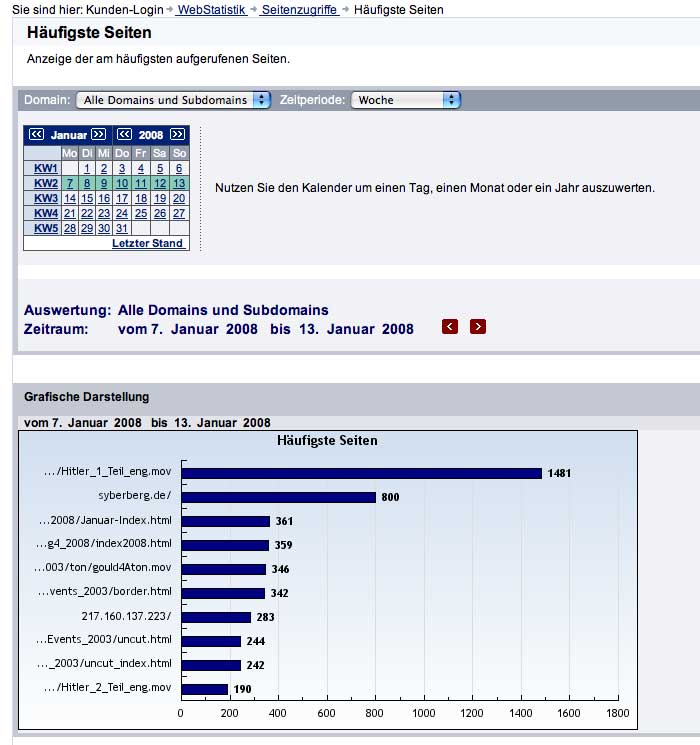This screenshot has height=745, width=700.
Task: Click the Hitler_1_Teil_eng.mov bar showing 1481
Action: (x=360, y=473)
